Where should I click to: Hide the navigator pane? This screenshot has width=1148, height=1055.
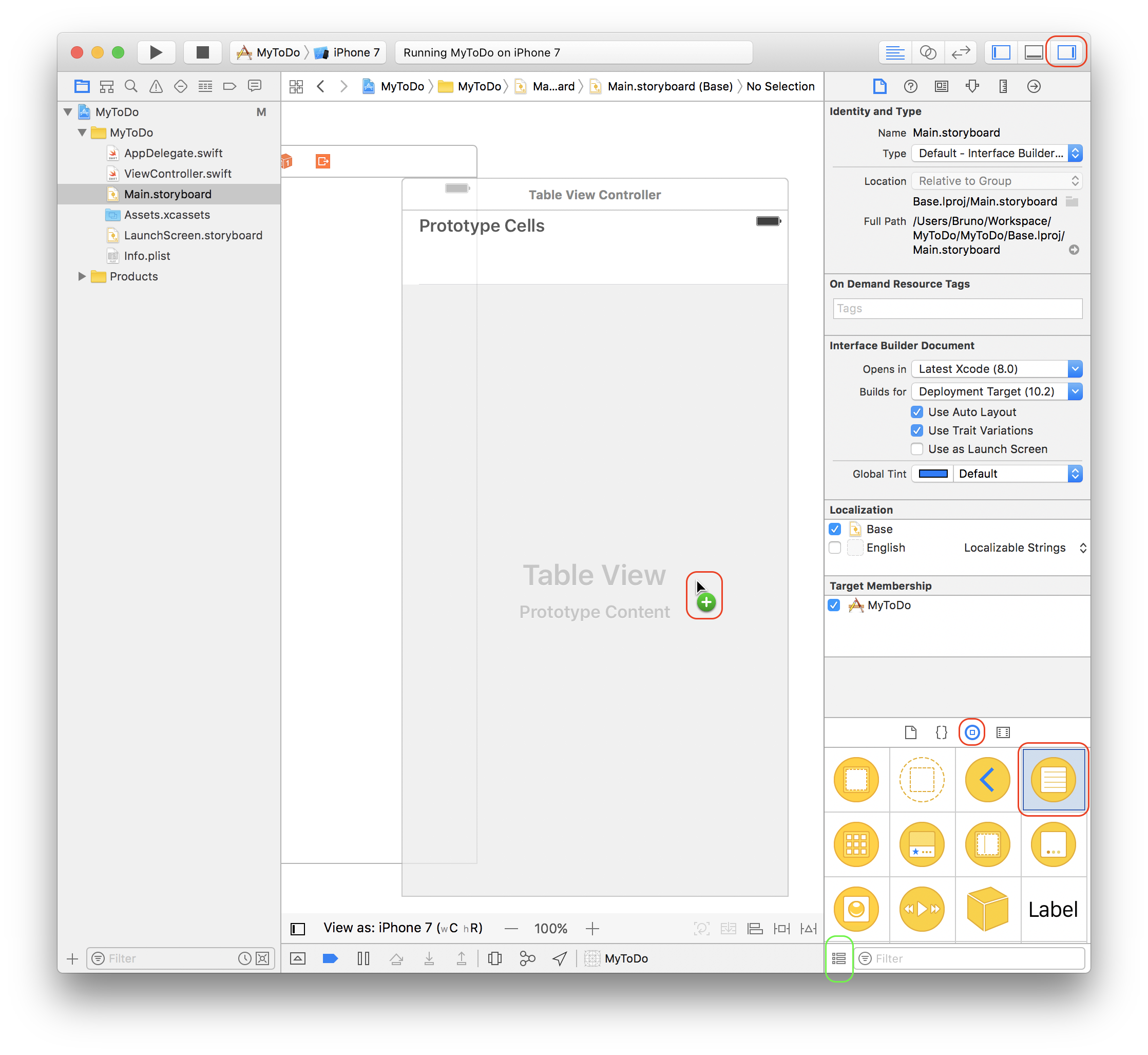(x=1001, y=52)
